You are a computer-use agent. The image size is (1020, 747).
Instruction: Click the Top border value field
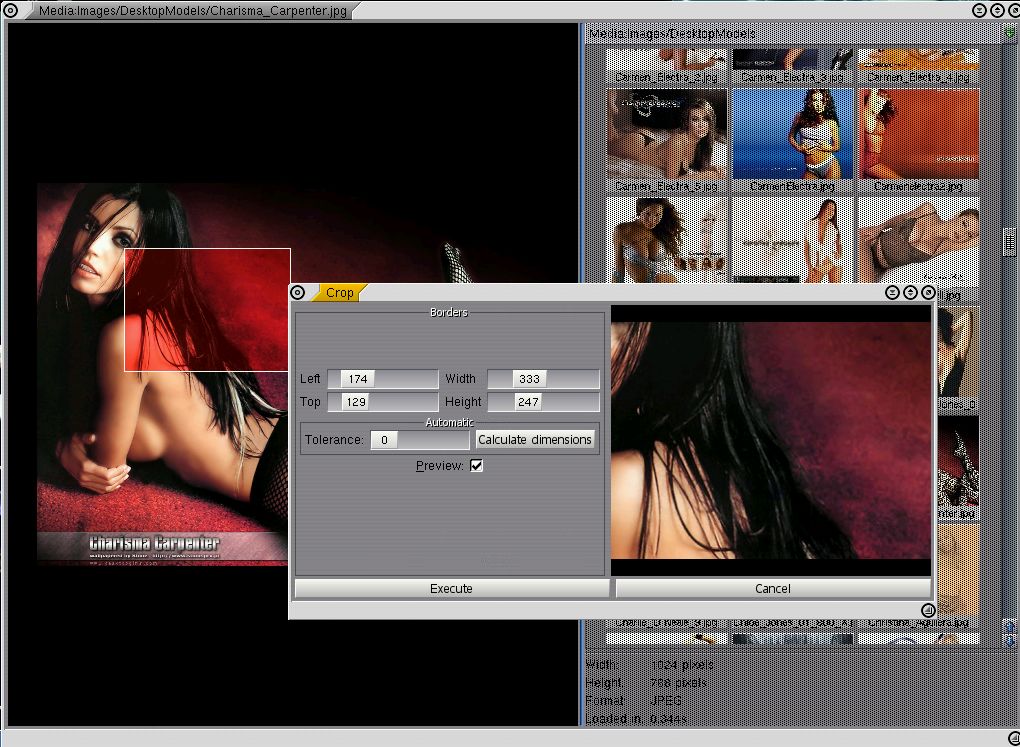382,402
